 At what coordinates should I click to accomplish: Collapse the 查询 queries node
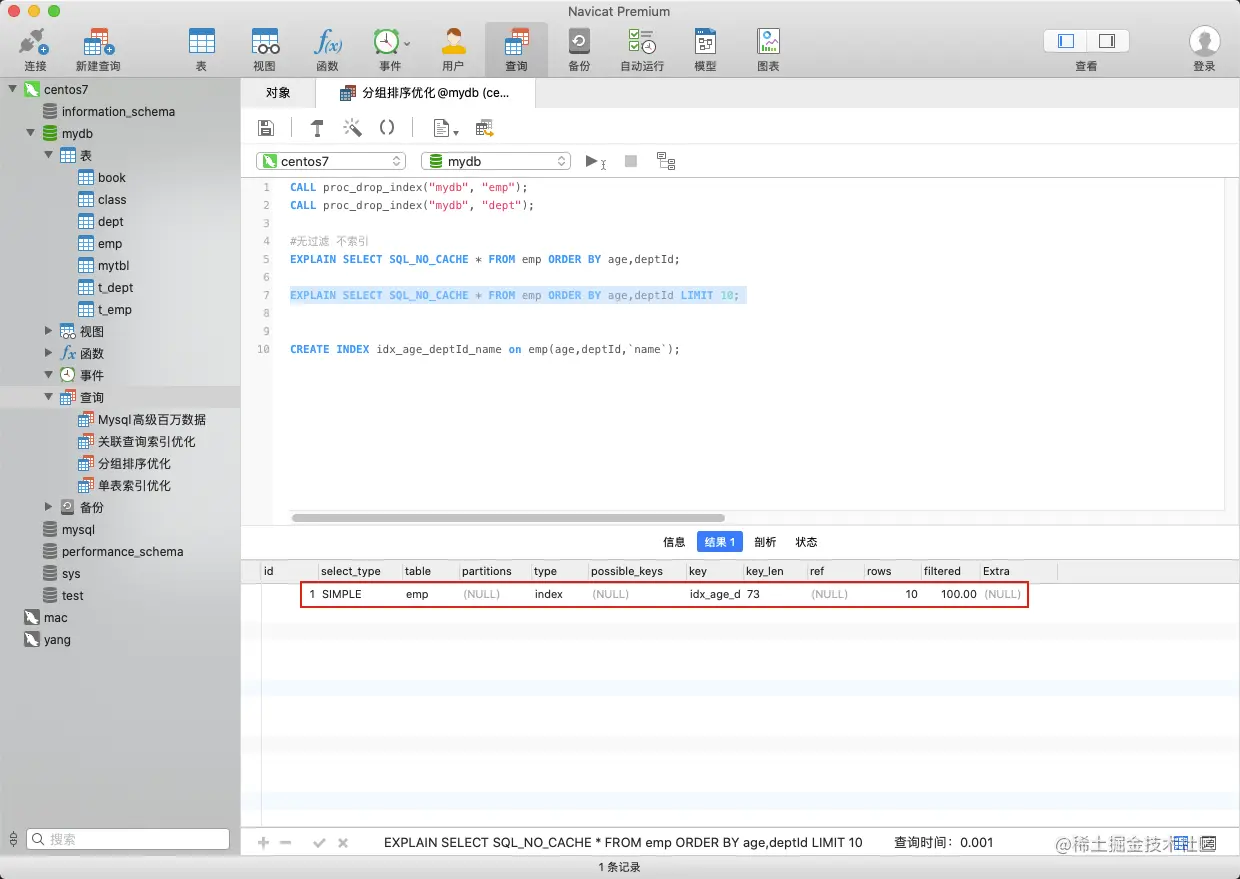pyautogui.click(x=48, y=397)
